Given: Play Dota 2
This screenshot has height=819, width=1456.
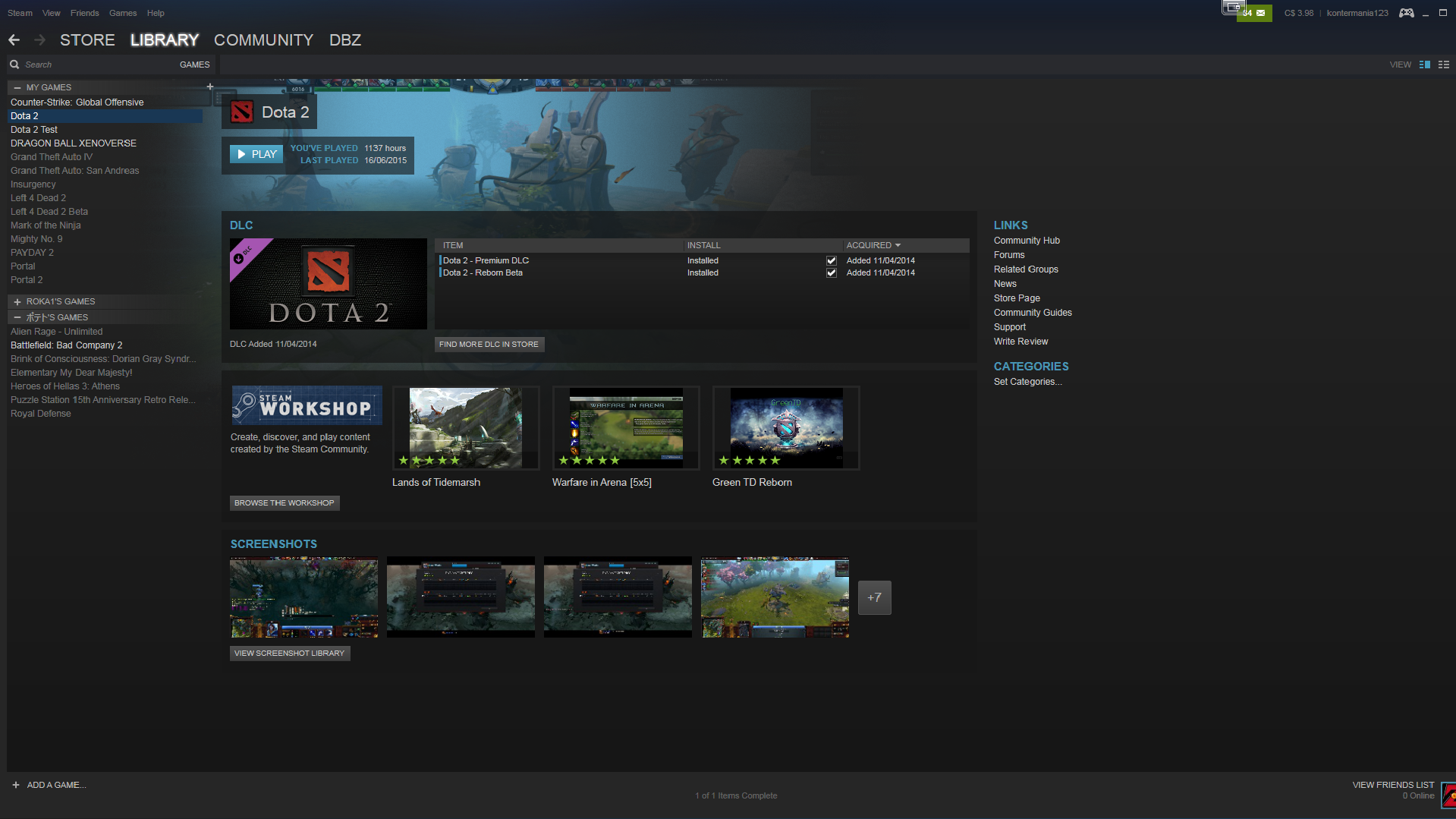Looking at the screenshot, I should [256, 154].
